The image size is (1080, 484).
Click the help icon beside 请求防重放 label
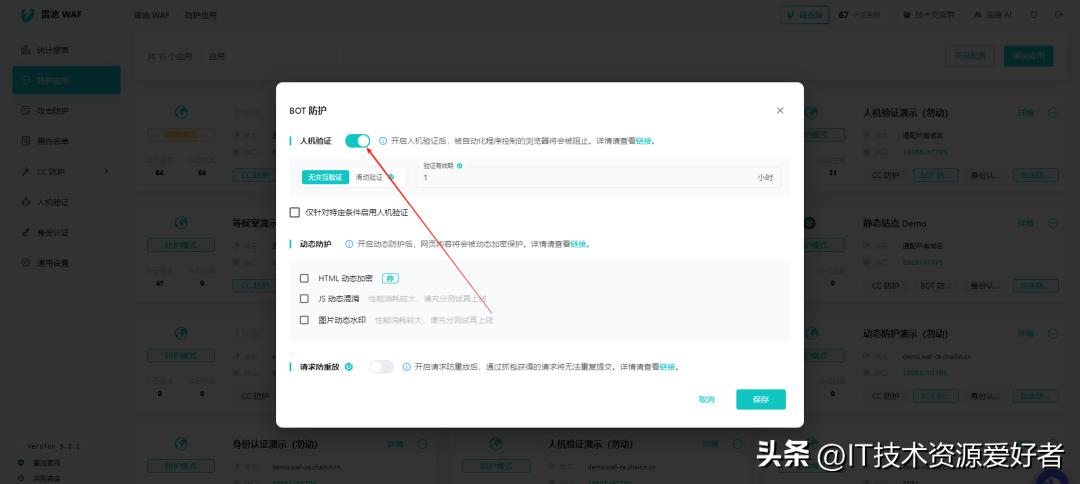[x=349, y=367]
